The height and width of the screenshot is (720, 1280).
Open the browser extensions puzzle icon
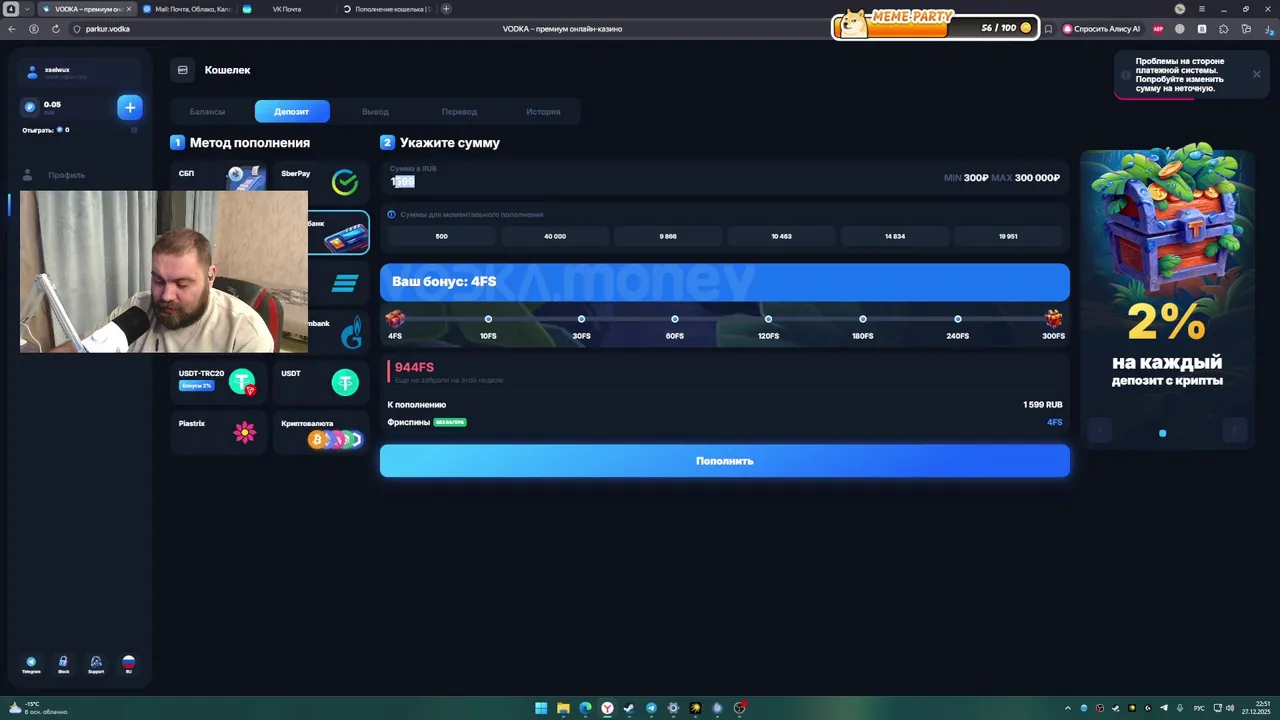(x=1223, y=29)
